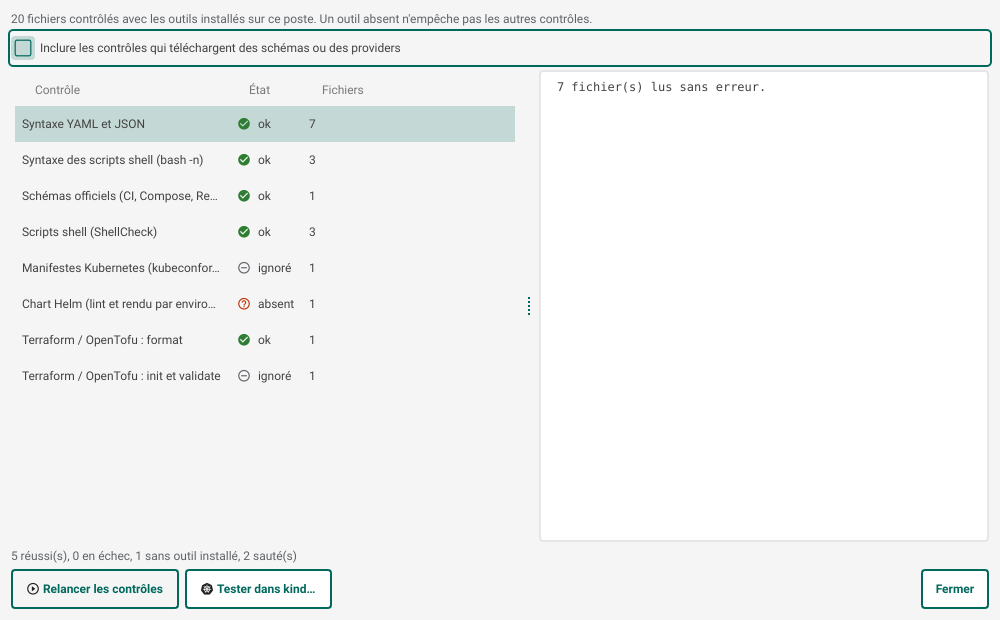1000x620 pixels.
Task: Select Terraform / OpenTofu : format row
Action: coord(265,340)
